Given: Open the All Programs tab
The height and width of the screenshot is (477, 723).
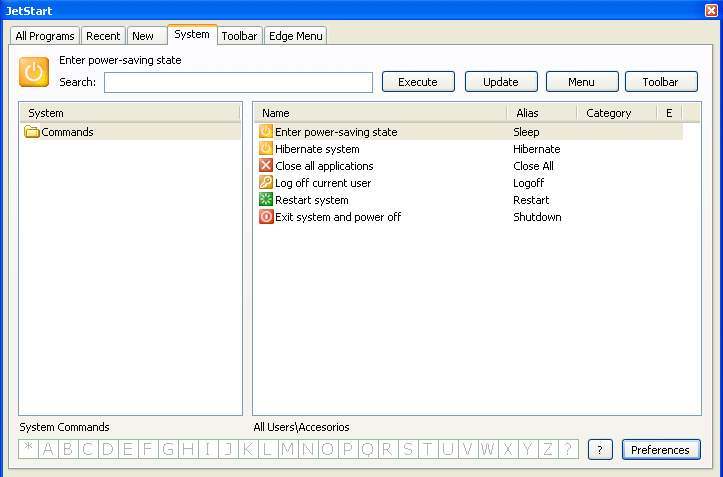Looking at the screenshot, I should point(45,36).
